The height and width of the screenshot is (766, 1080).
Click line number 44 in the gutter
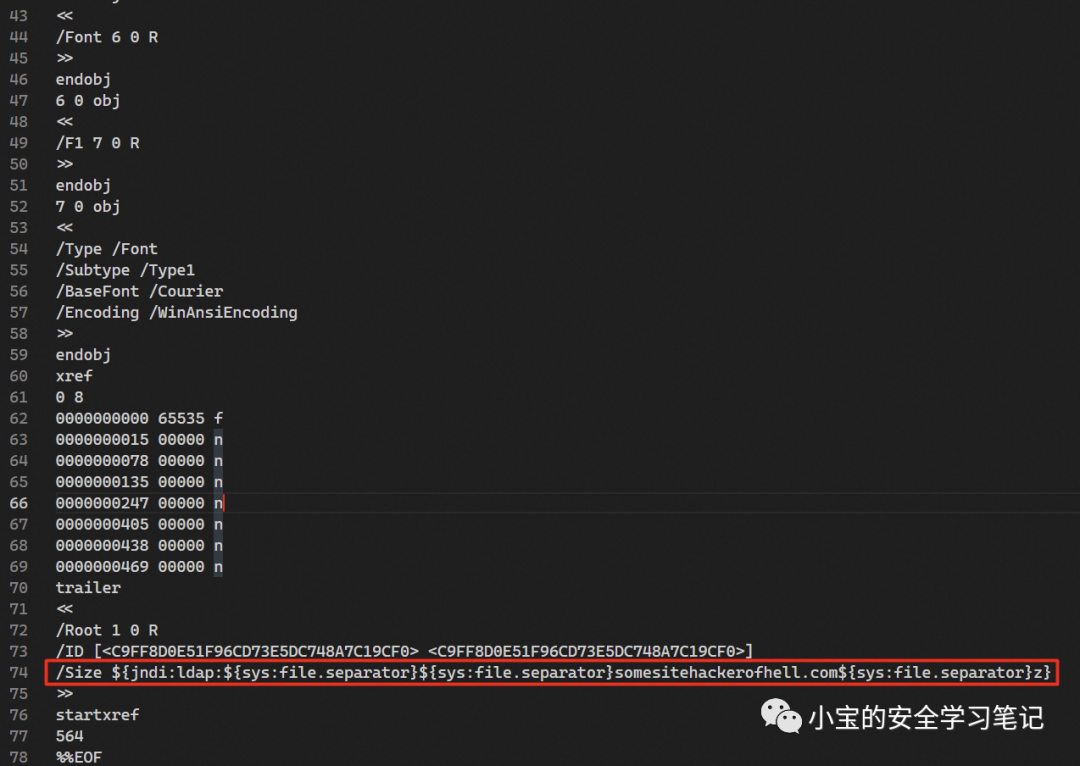(x=19, y=37)
